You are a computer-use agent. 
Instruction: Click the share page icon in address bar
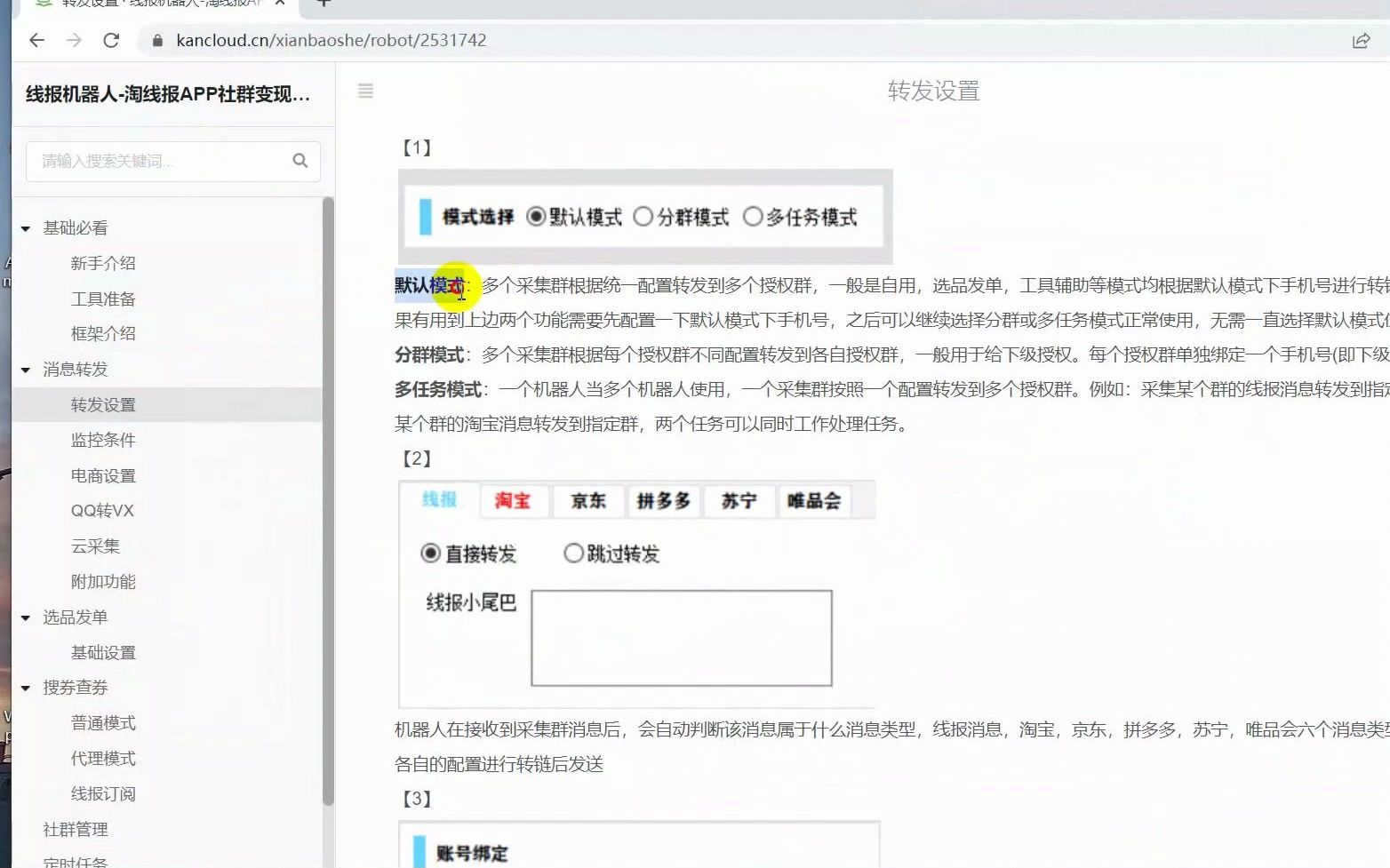[x=1361, y=41]
